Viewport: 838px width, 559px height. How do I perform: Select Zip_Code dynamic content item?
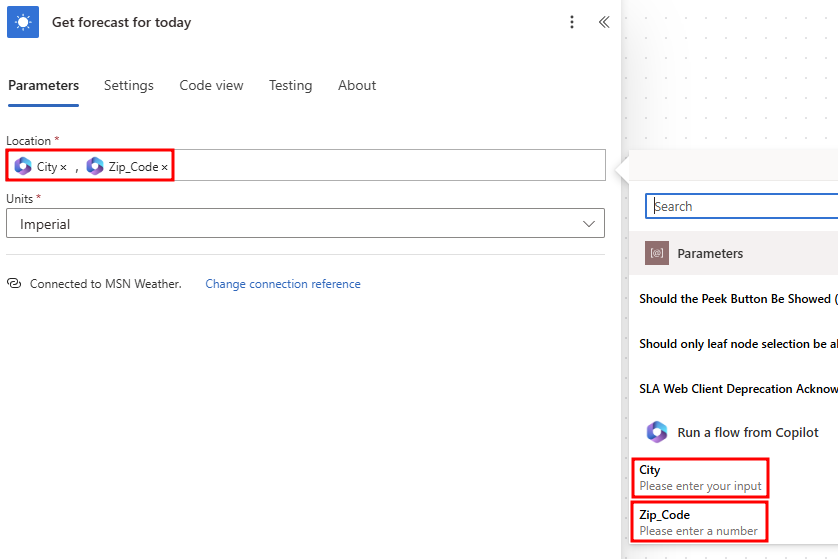point(699,522)
